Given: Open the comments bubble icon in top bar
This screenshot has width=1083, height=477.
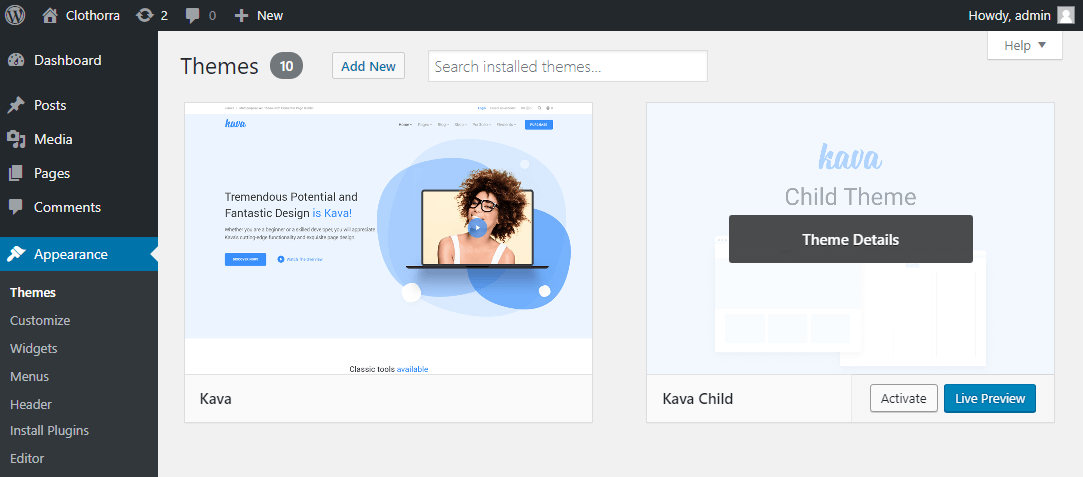Looking at the screenshot, I should point(193,15).
